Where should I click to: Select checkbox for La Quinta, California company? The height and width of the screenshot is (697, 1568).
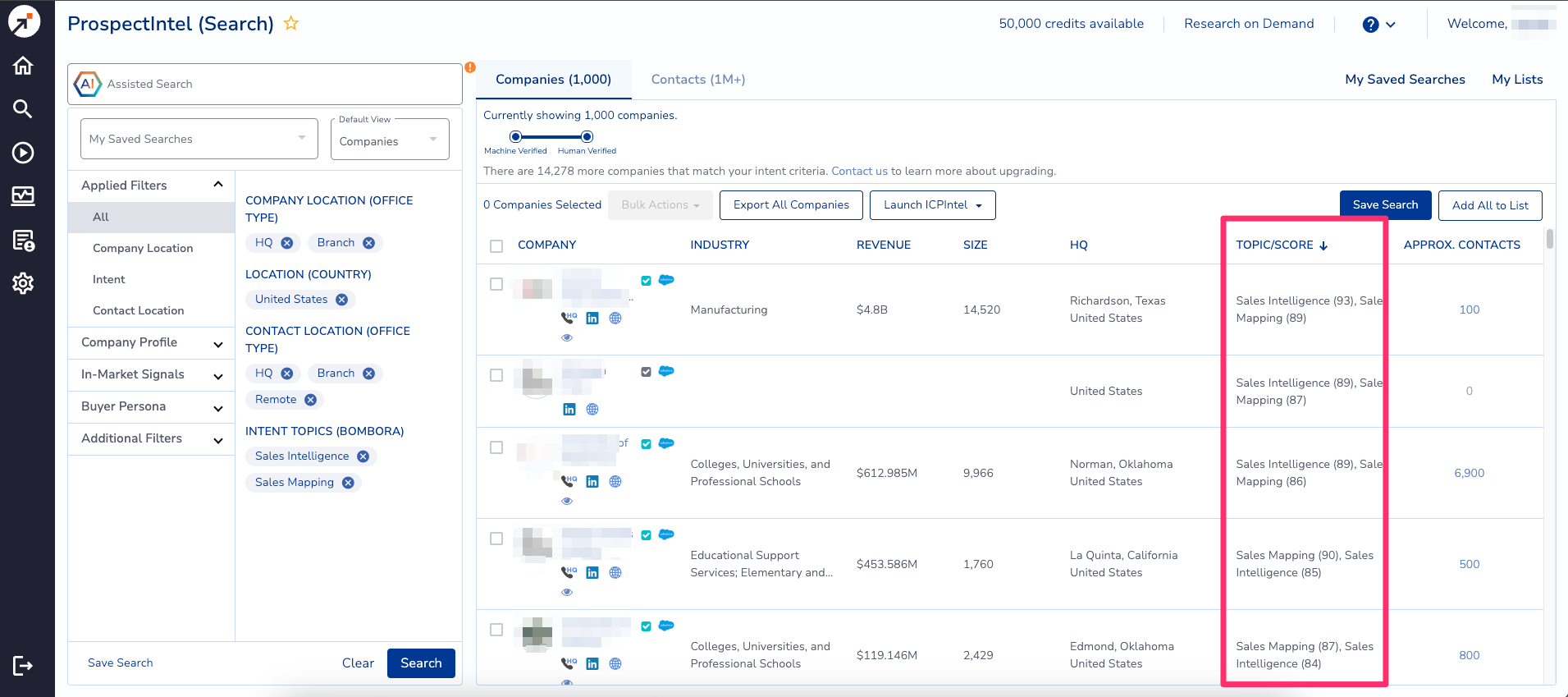[x=496, y=539]
